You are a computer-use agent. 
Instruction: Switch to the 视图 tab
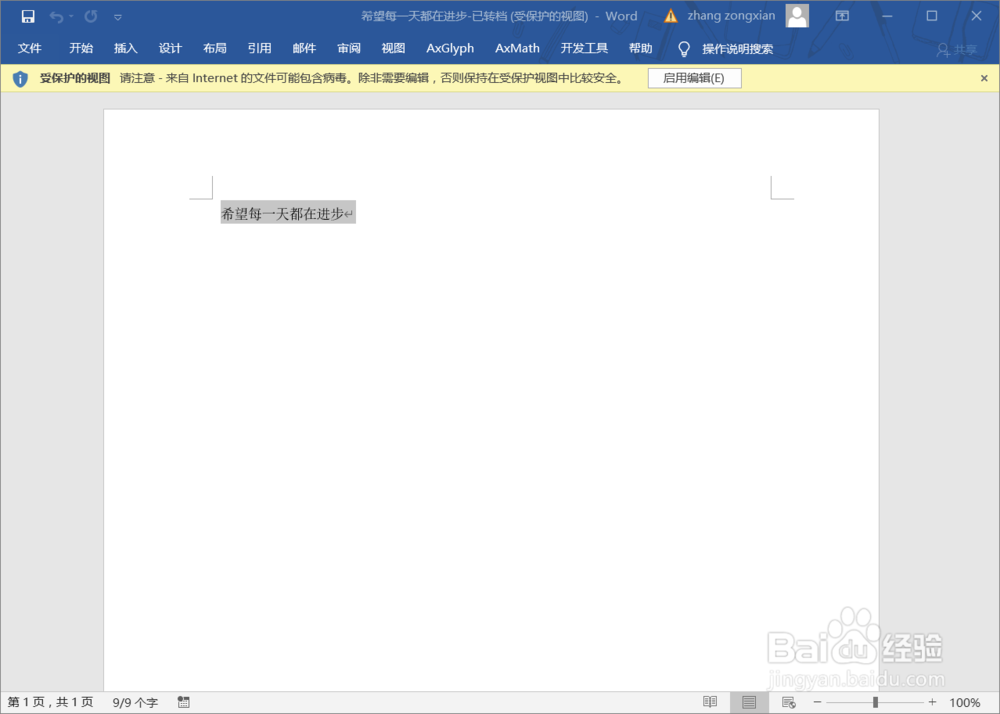(393, 48)
